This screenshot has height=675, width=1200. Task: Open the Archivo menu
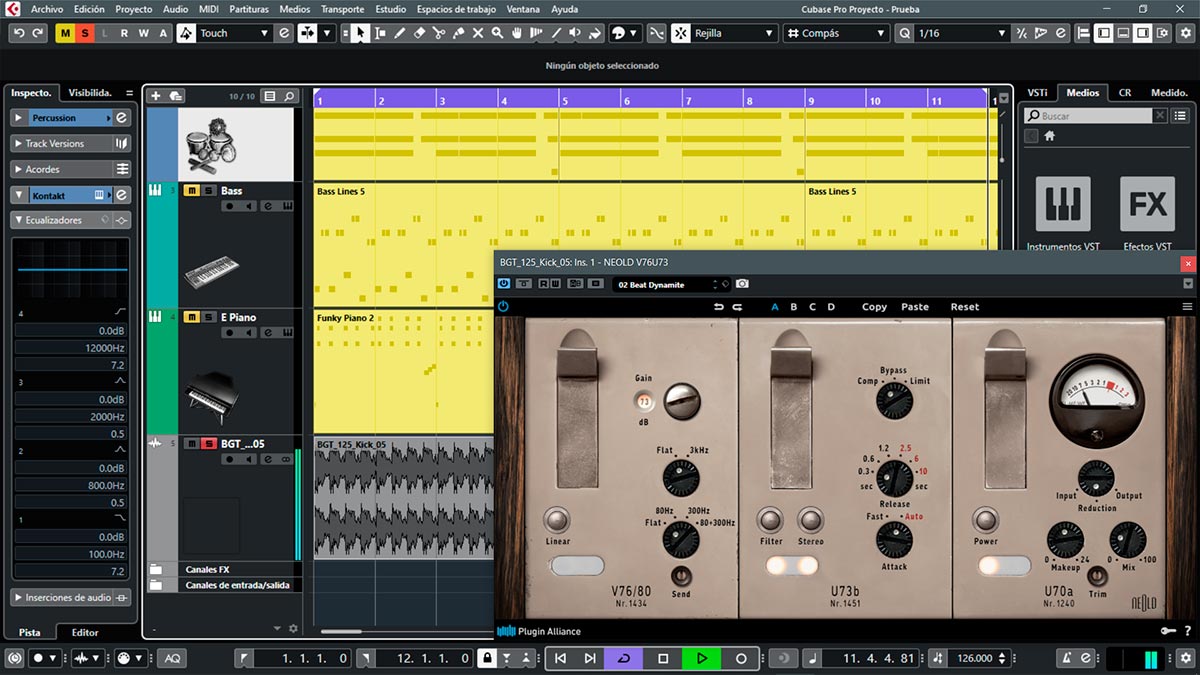[x=47, y=9]
